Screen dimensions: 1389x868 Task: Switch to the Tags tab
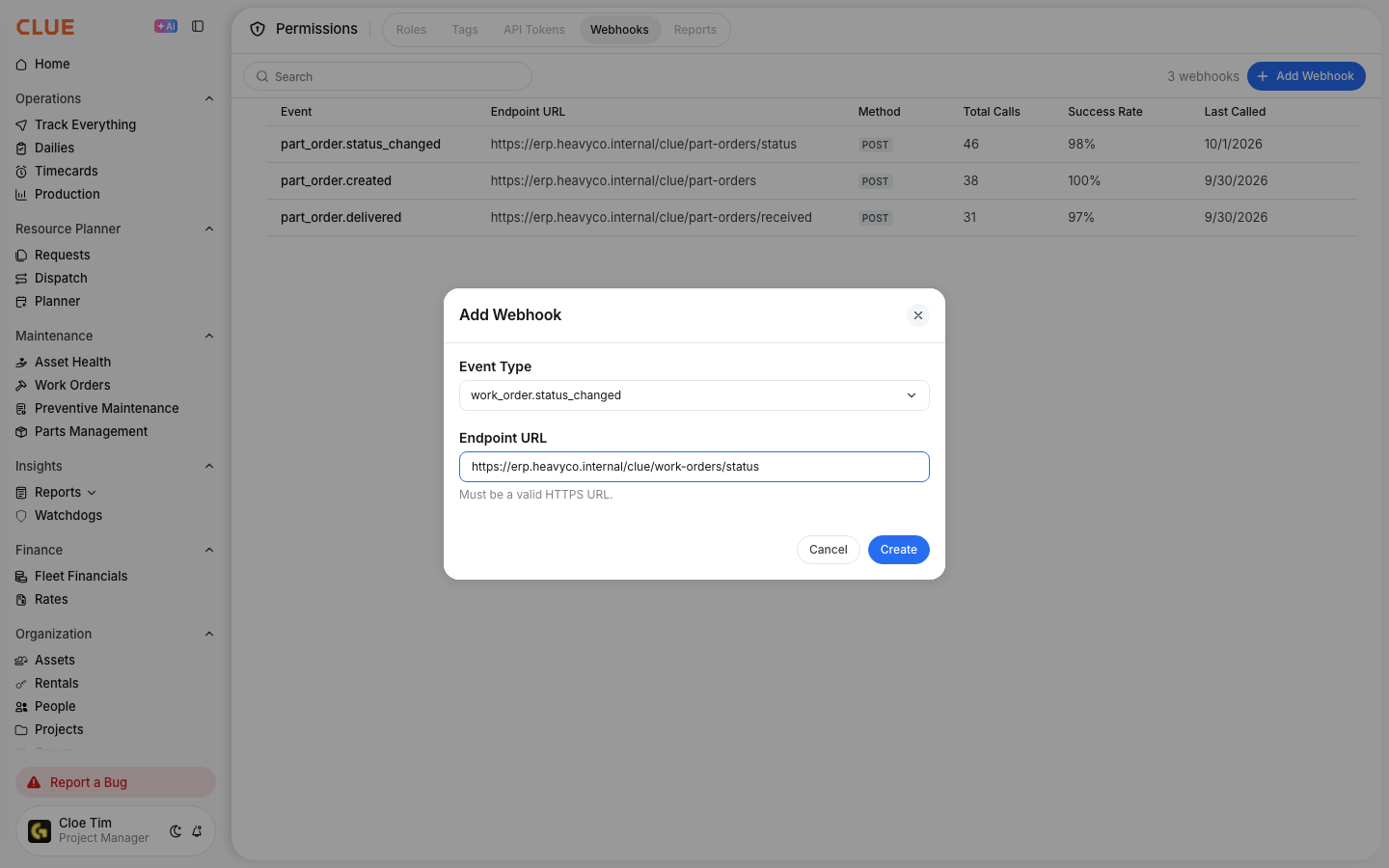pyautogui.click(x=465, y=30)
